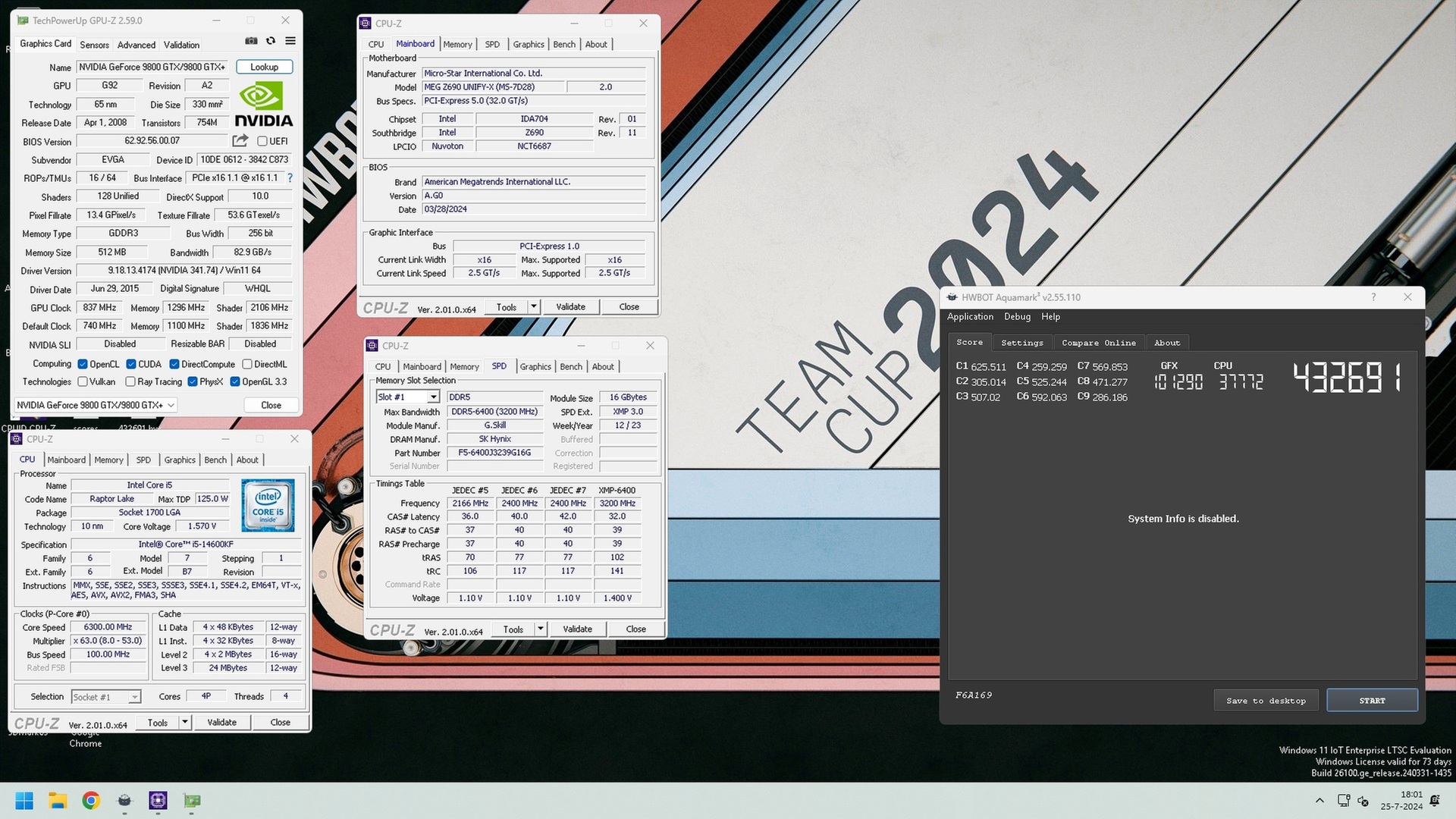Viewport: 1456px width, 819px height.
Task: Expand Tools arrow in Mainboard CPU-Z window
Action: tap(534, 307)
